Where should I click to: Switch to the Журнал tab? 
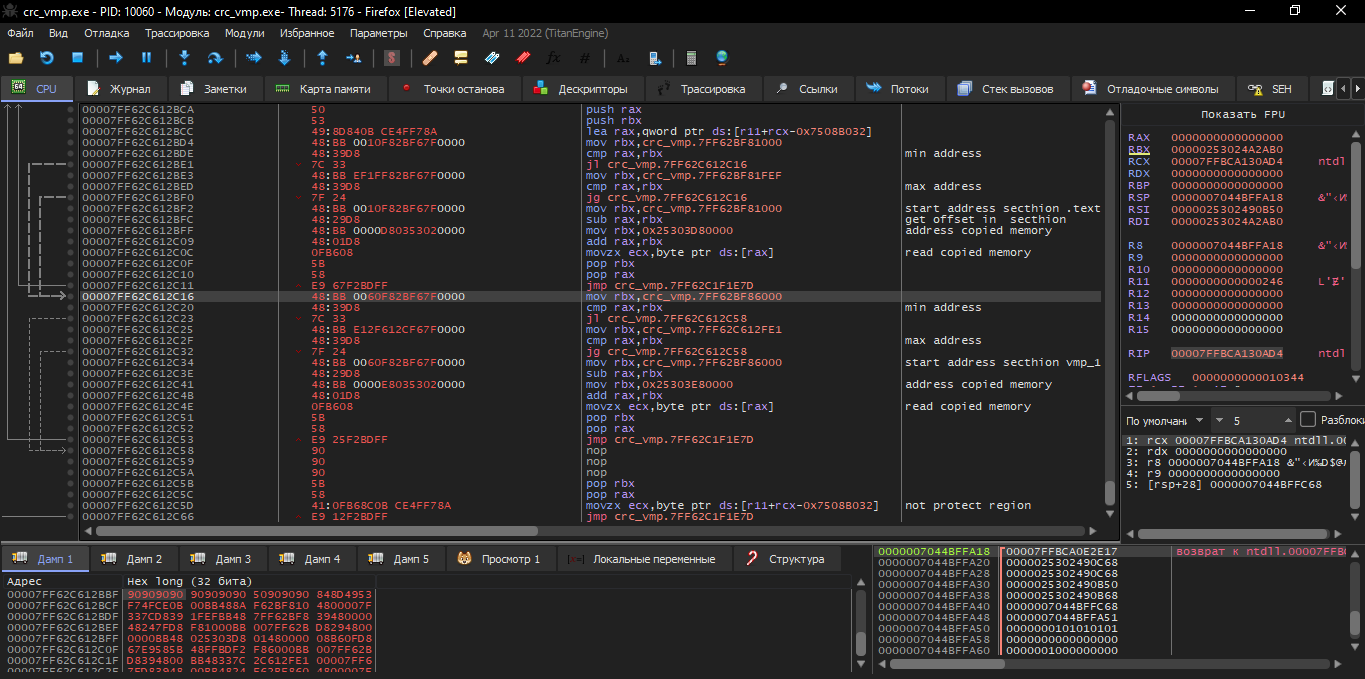pyautogui.click(x=119, y=89)
